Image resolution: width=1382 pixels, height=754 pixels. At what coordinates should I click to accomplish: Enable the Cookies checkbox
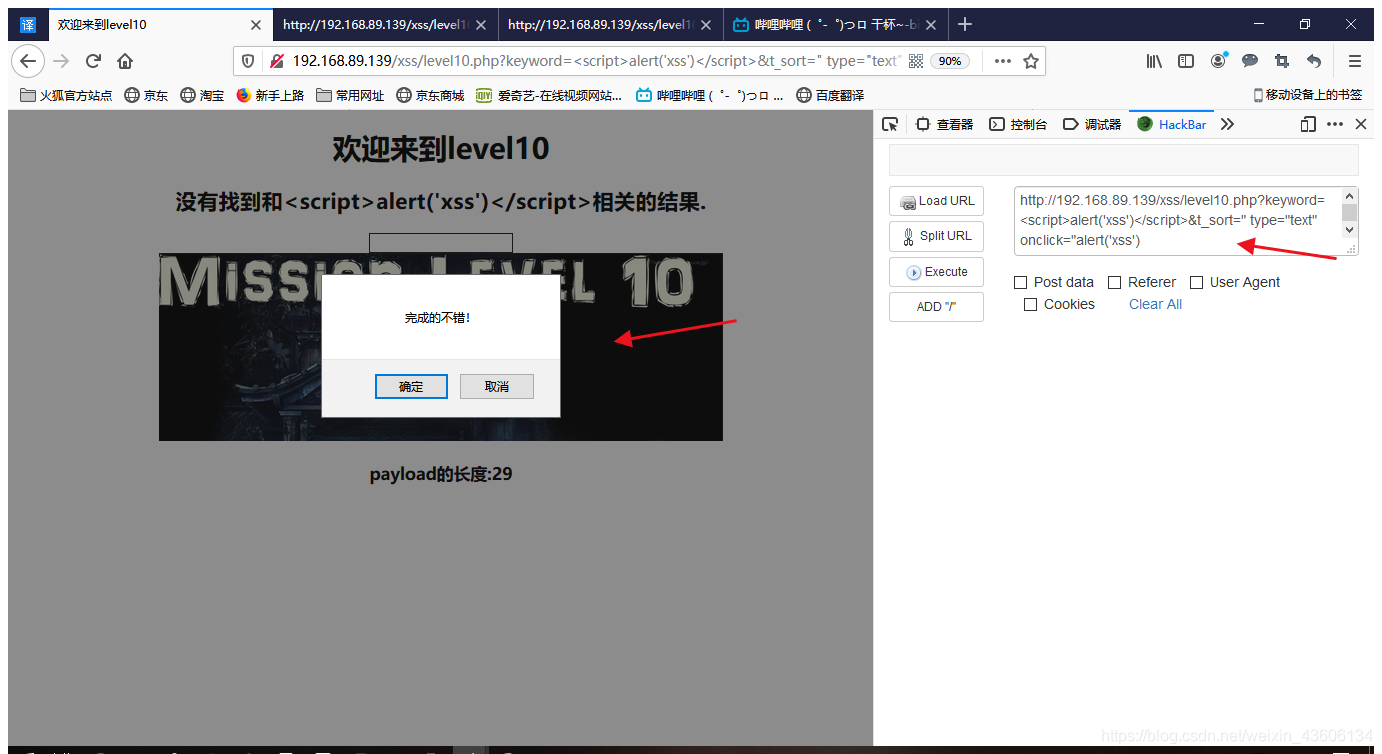point(1030,304)
